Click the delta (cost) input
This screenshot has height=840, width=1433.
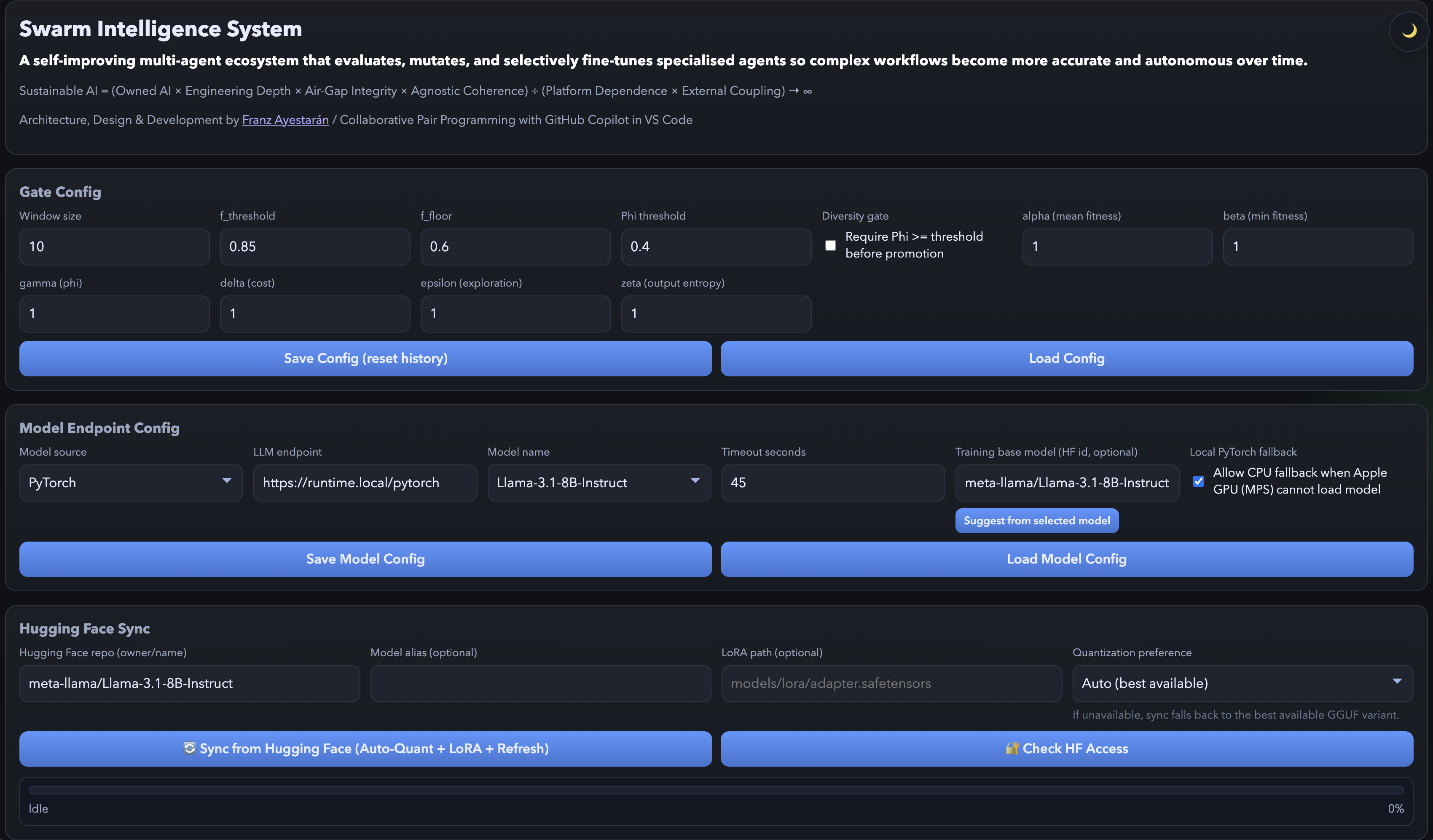pyautogui.click(x=315, y=314)
